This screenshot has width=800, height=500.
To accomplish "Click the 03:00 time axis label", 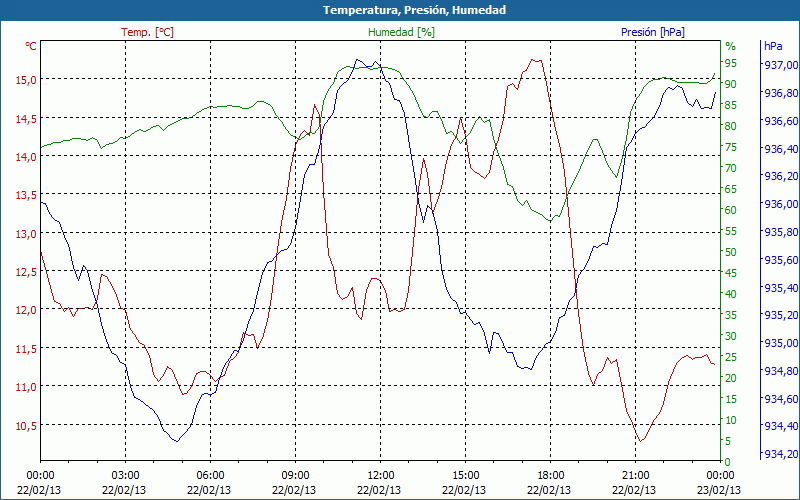I will coord(126,476).
